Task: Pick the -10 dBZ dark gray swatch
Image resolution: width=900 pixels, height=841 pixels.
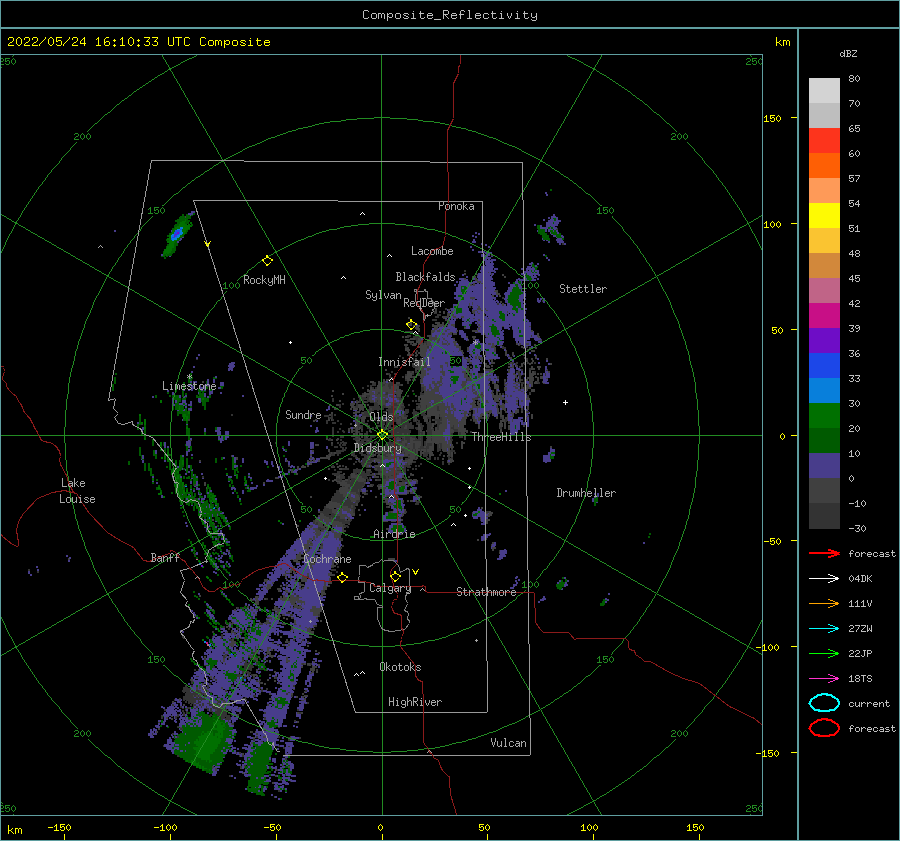Action: pyautogui.click(x=824, y=516)
